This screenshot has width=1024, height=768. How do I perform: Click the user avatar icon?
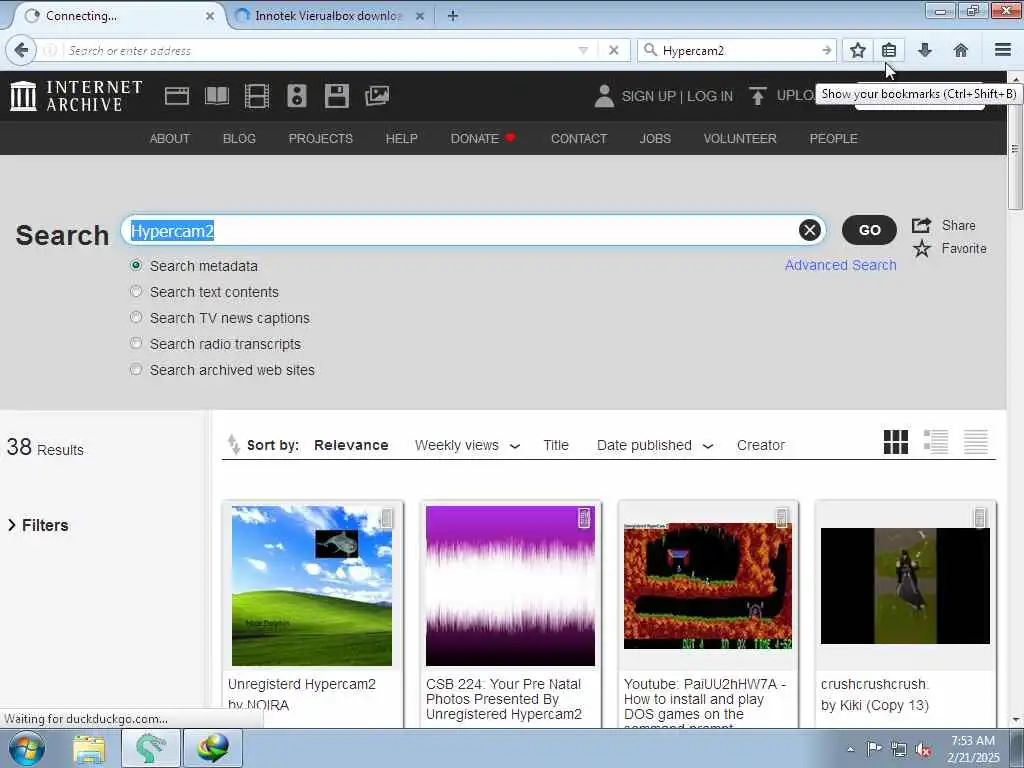pyautogui.click(x=604, y=96)
